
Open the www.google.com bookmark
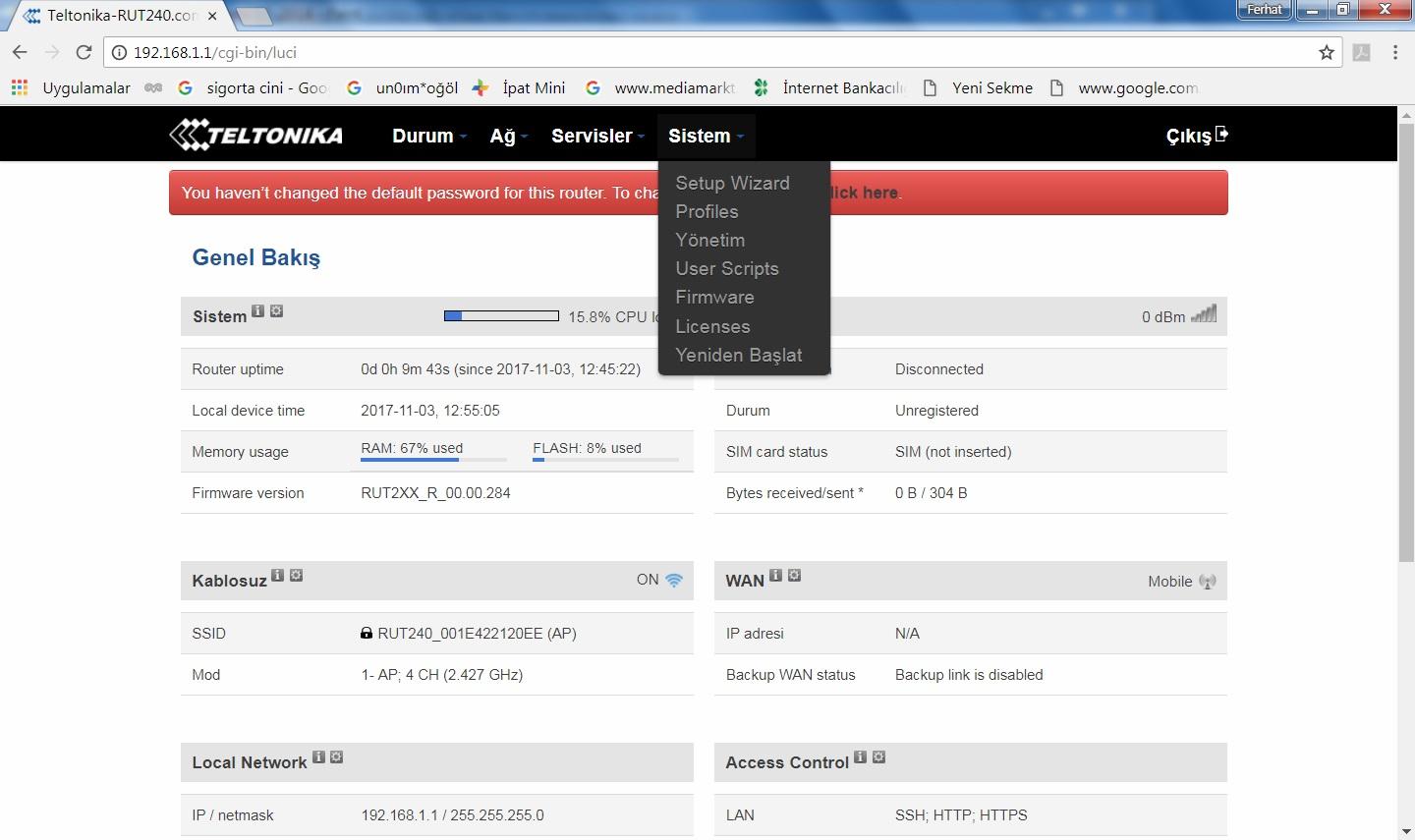1124,87
